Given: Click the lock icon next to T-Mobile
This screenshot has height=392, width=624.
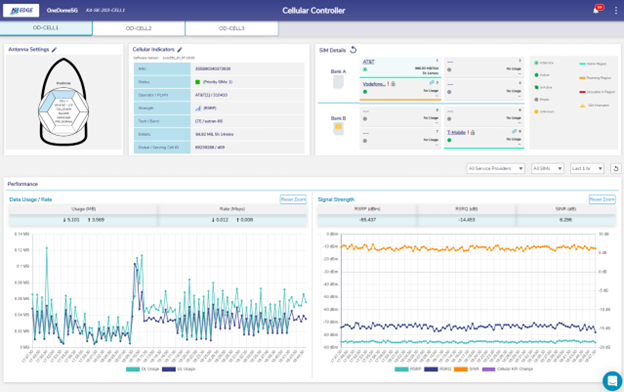Looking at the screenshot, I should pyautogui.click(x=473, y=133).
